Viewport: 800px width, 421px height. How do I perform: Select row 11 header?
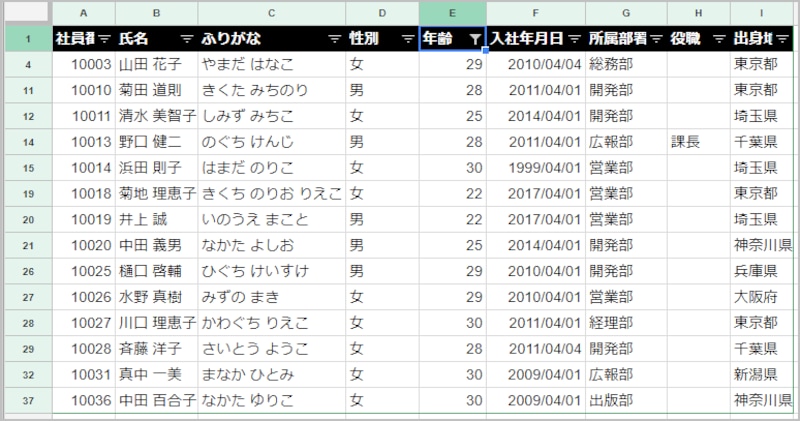coord(29,91)
